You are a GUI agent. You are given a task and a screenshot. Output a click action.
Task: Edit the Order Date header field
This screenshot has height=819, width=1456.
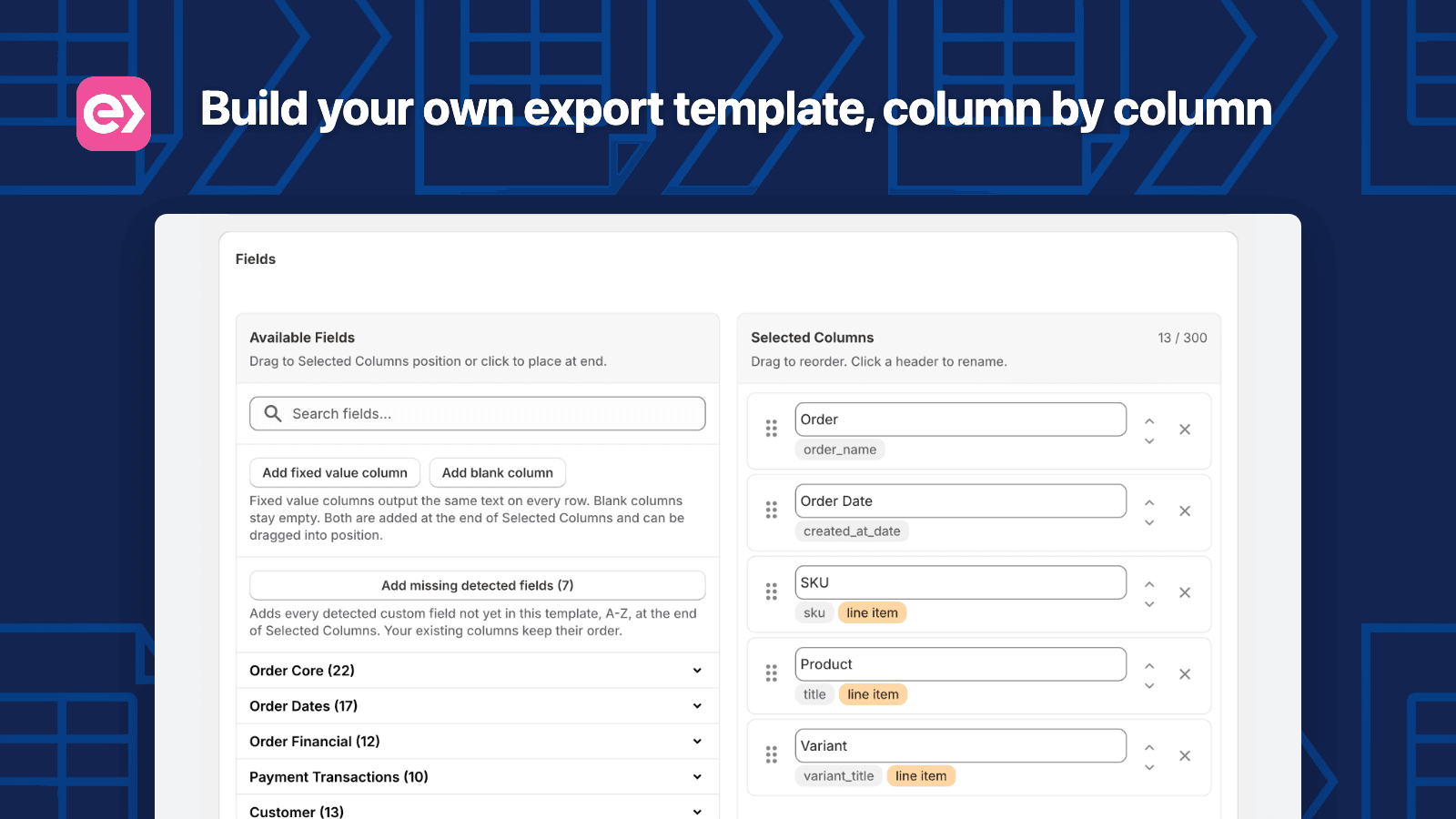[961, 501]
